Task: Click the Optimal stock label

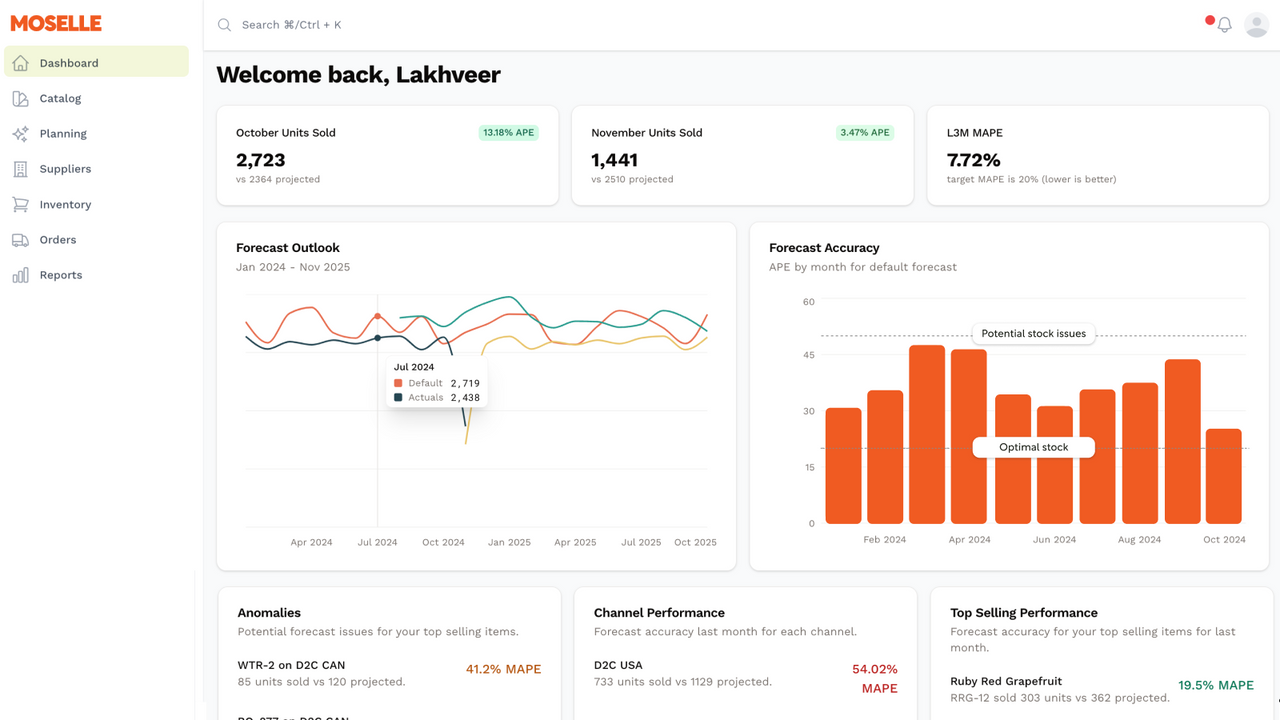Action: pos(1033,448)
